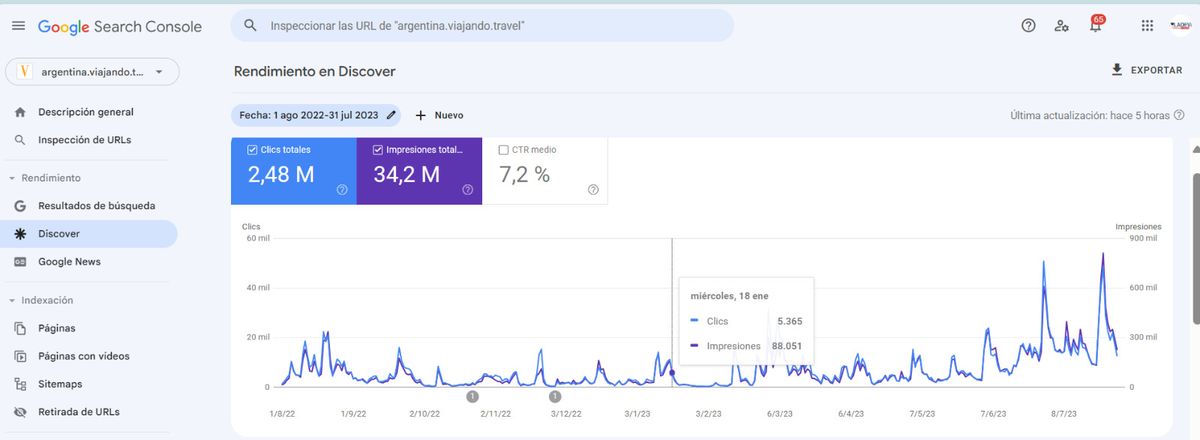Click the search magnifier icon
Screen dimensions: 1200x440
250,25
